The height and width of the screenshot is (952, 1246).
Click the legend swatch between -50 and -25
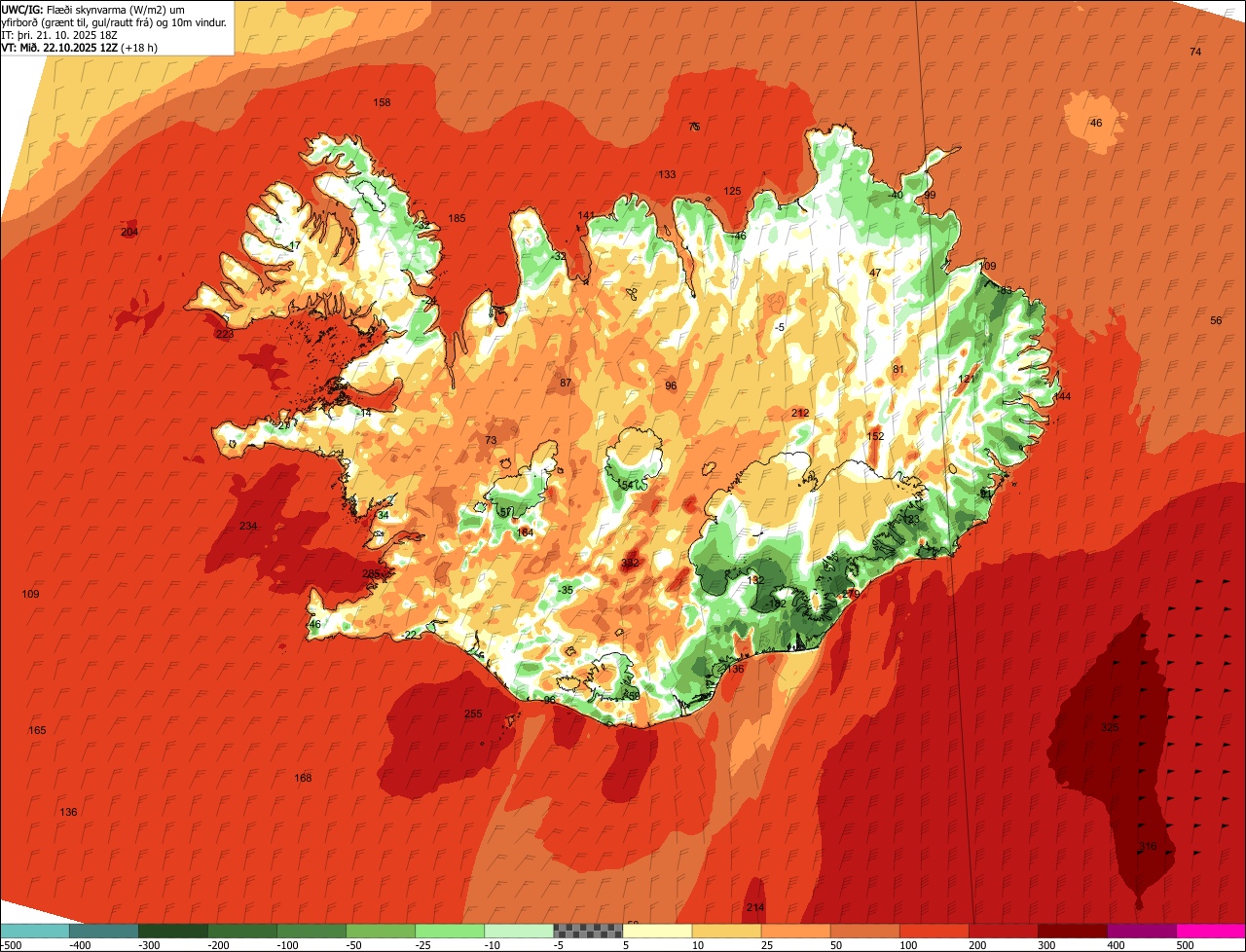click(x=380, y=931)
